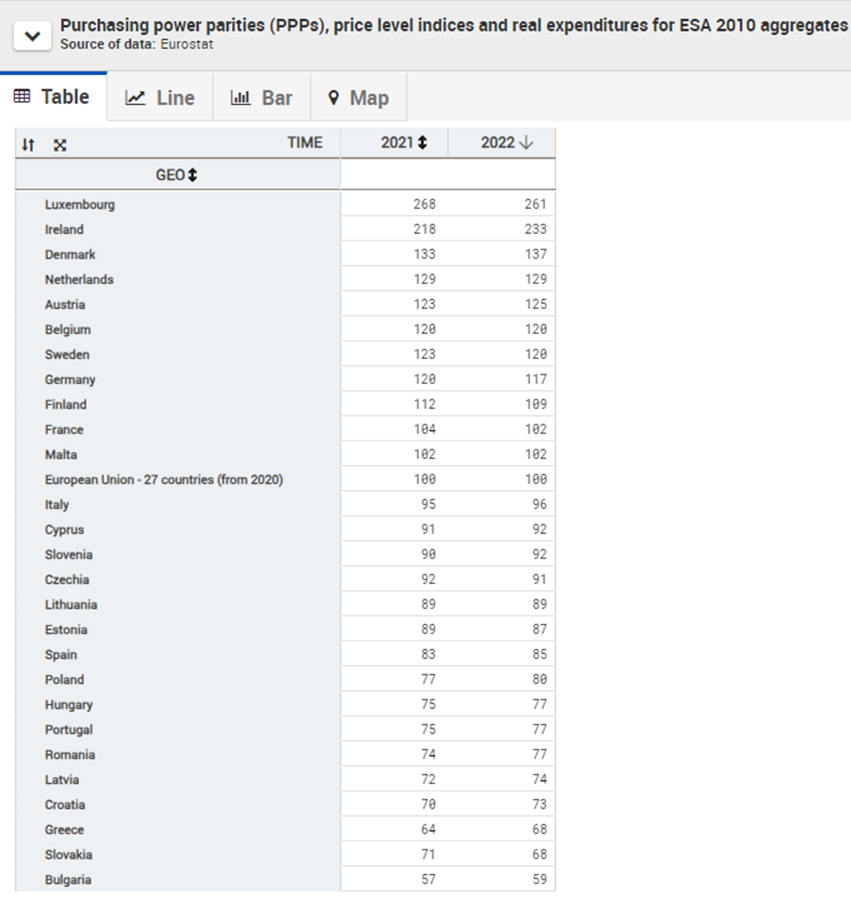Click the crossed-arrows expand table icon
The image size is (851, 909).
coord(60,145)
